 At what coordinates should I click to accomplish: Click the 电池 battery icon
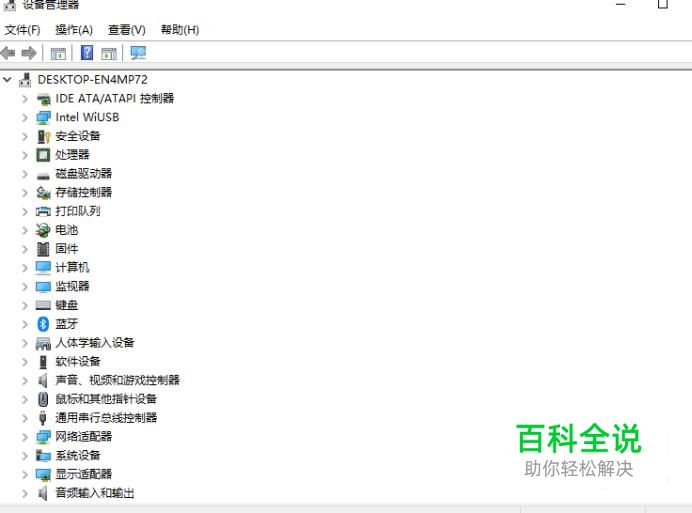coord(43,230)
